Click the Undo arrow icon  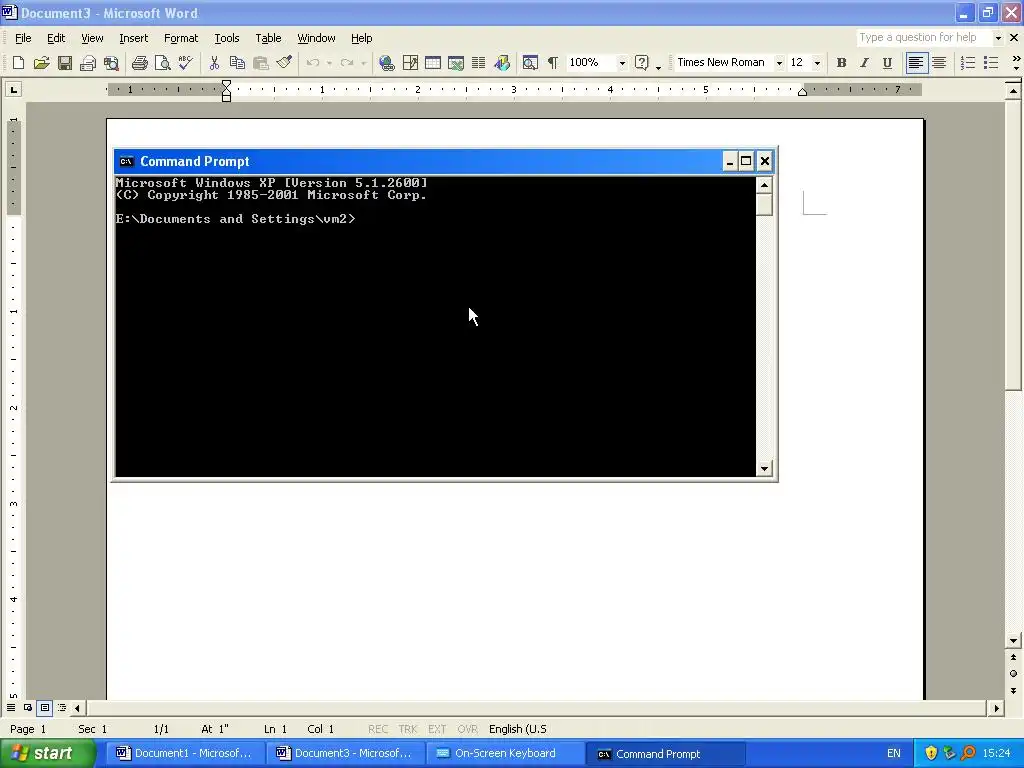313,63
